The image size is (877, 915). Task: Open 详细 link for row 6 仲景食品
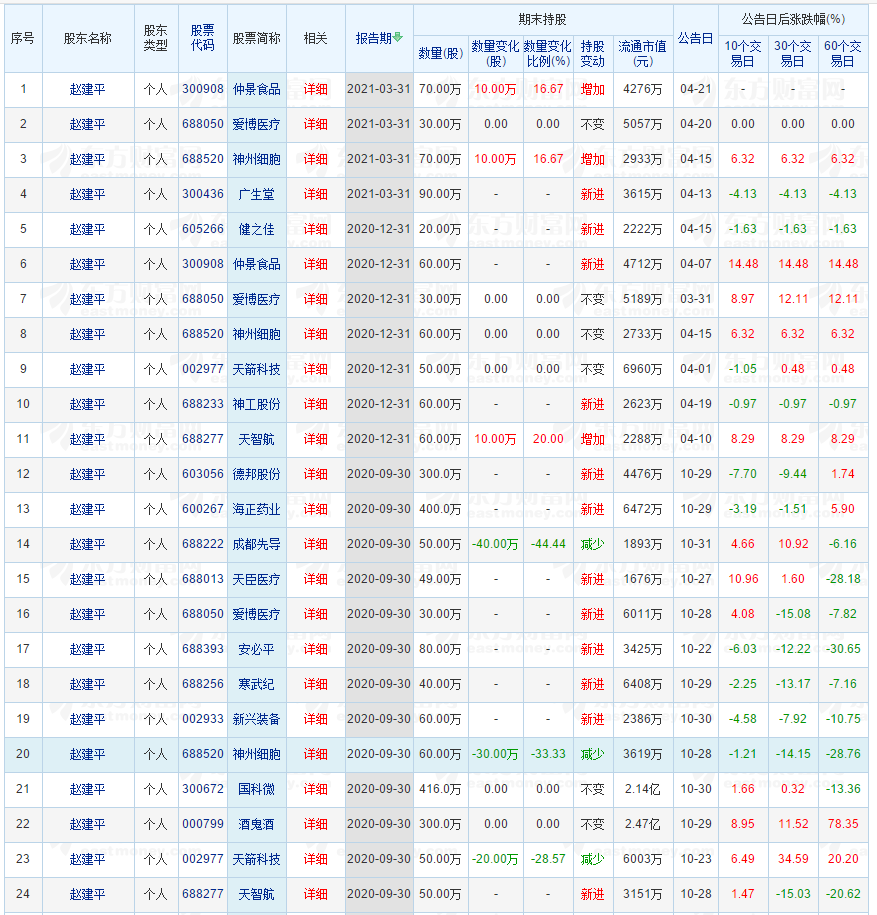pyautogui.click(x=315, y=264)
